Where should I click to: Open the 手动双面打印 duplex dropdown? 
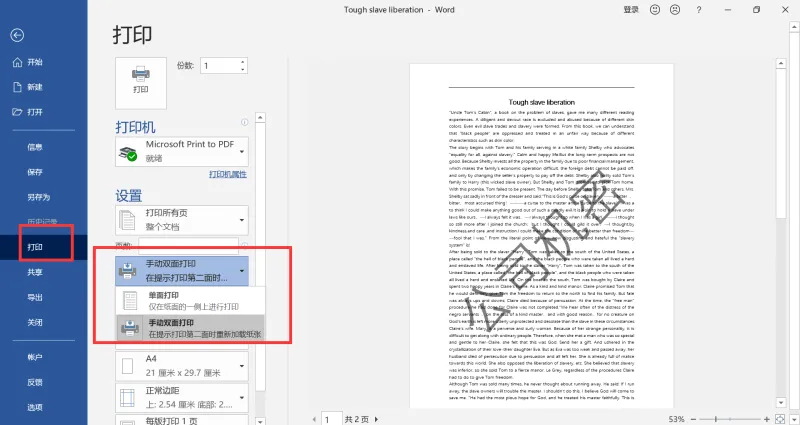182,271
